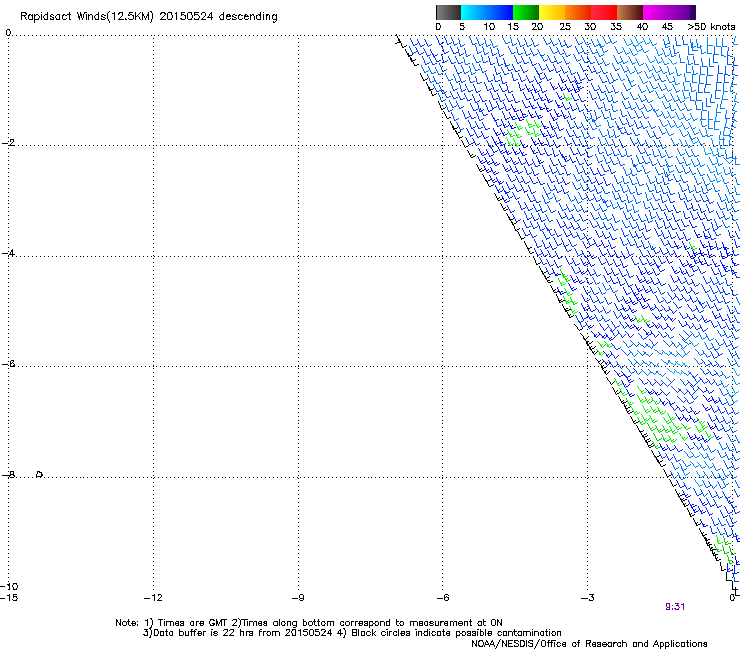Click the '-9' longitude axis label
Screen dimensions: 740x650
pyautogui.click(x=297, y=598)
